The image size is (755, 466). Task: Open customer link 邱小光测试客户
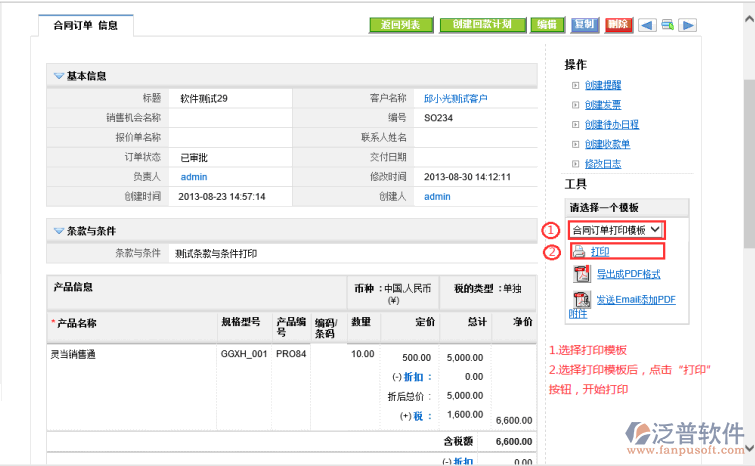pos(456,98)
